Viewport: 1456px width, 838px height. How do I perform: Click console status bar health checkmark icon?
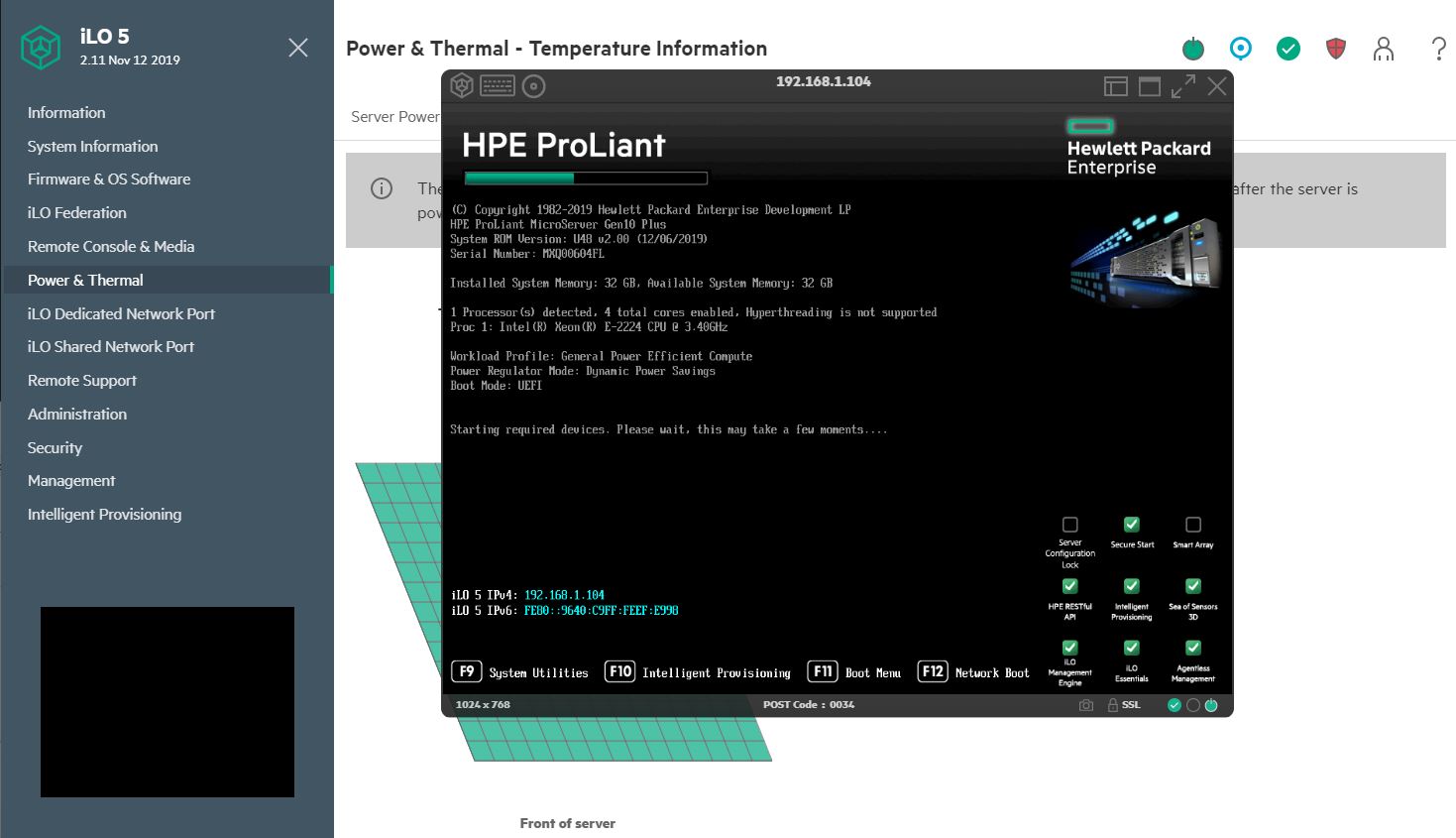pos(1175,705)
